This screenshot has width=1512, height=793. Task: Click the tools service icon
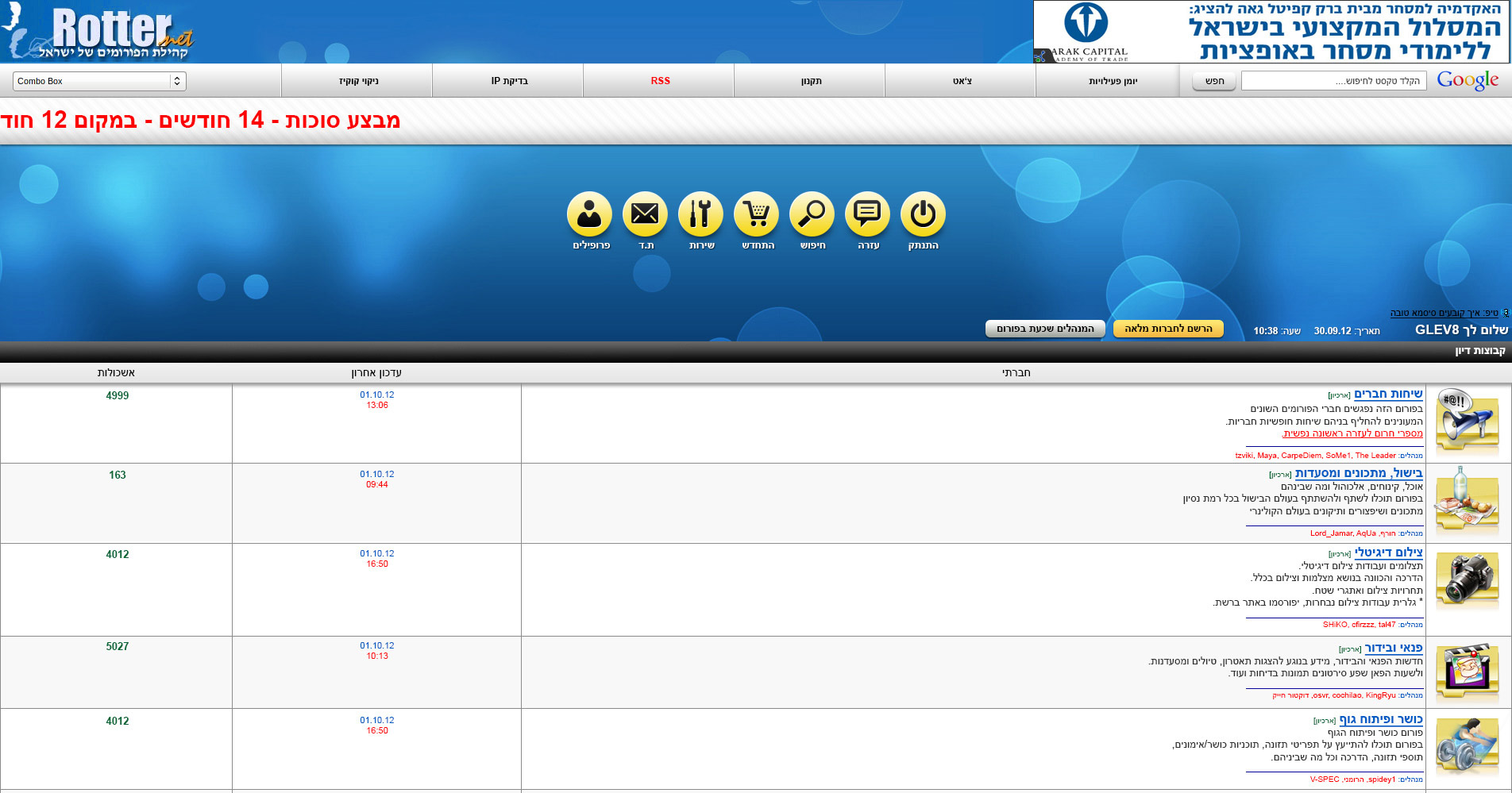click(x=700, y=214)
